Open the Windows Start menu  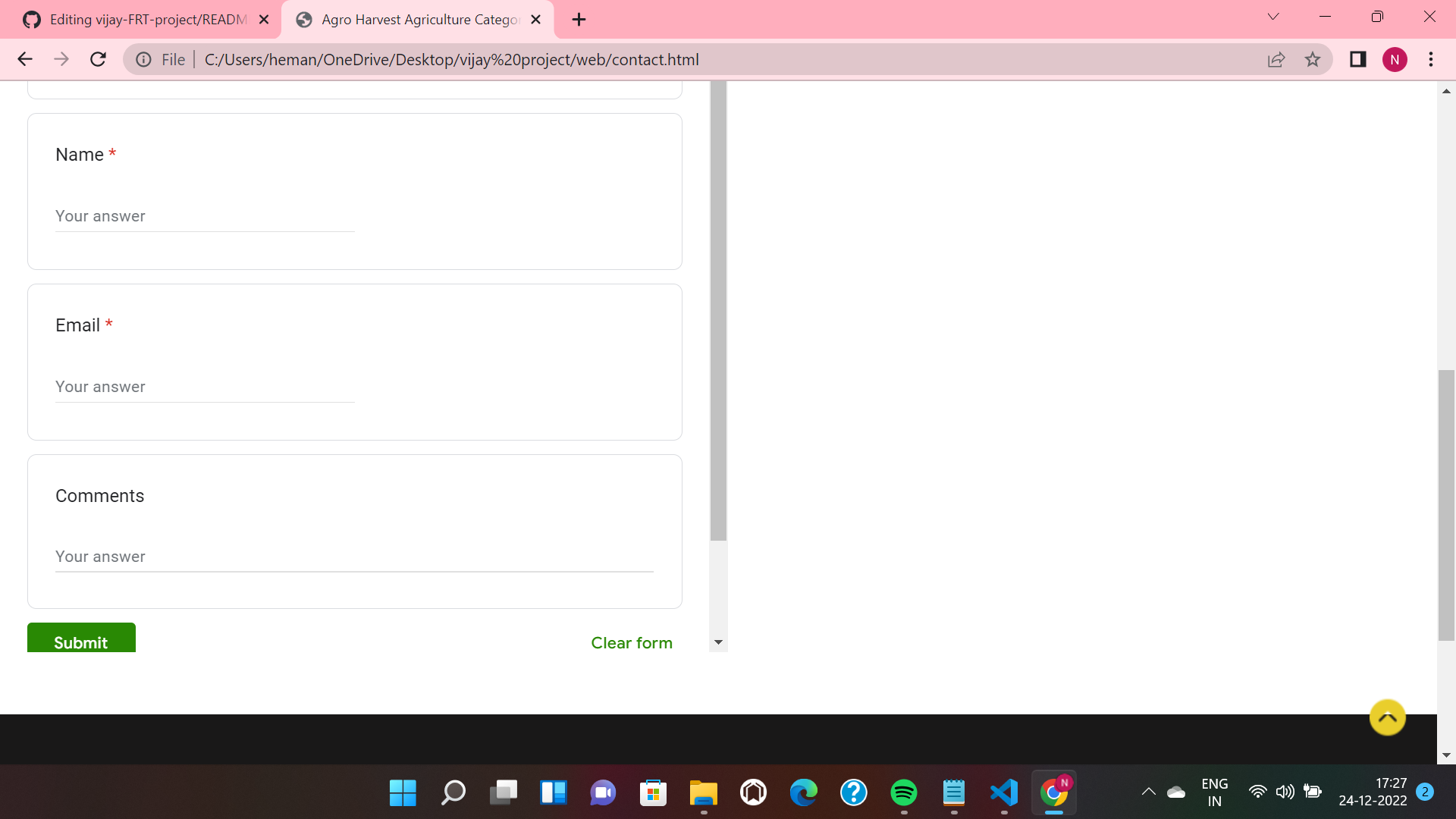click(x=403, y=793)
